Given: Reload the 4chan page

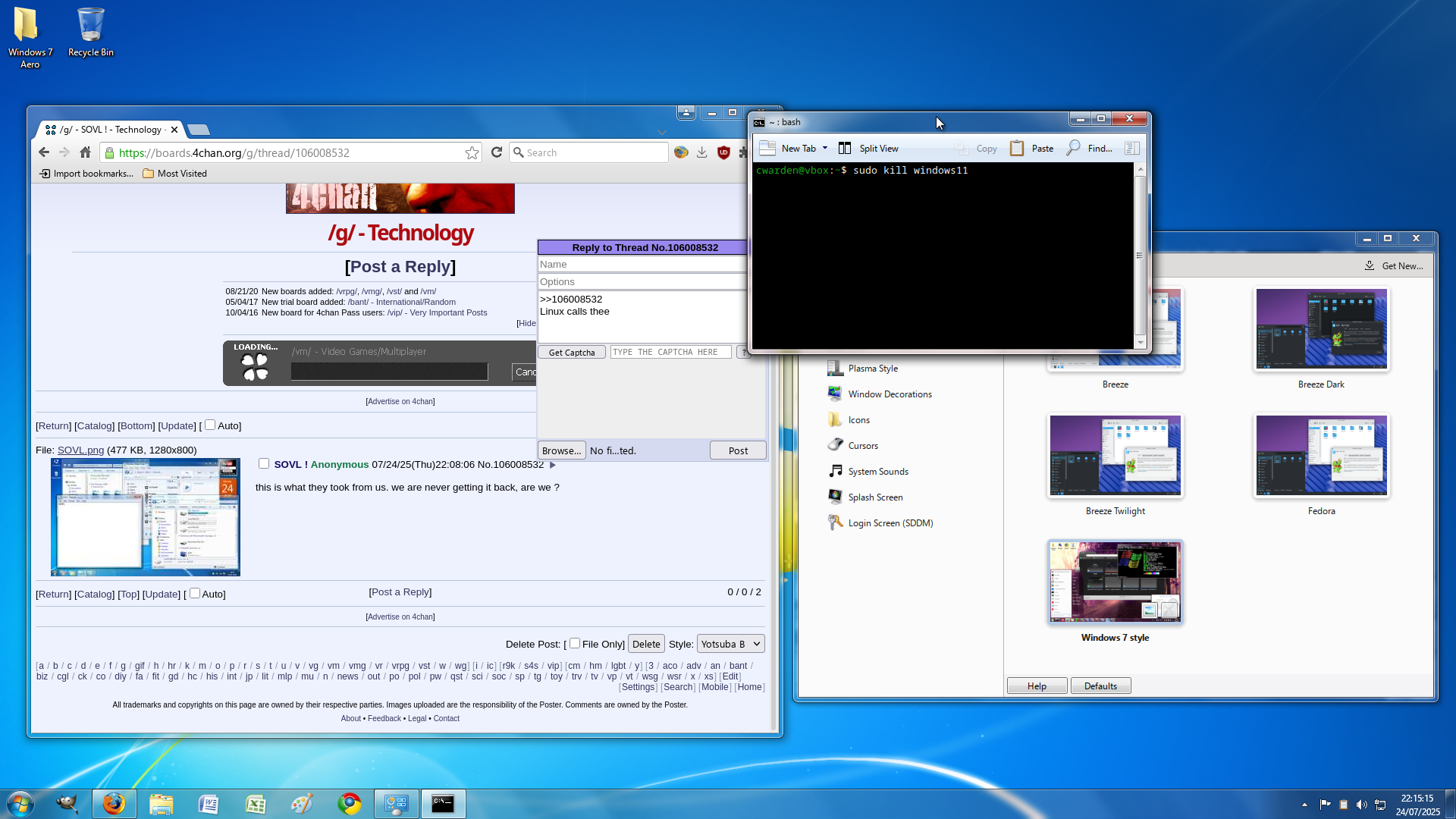Looking at the screenshot, I should coord(497,152).
